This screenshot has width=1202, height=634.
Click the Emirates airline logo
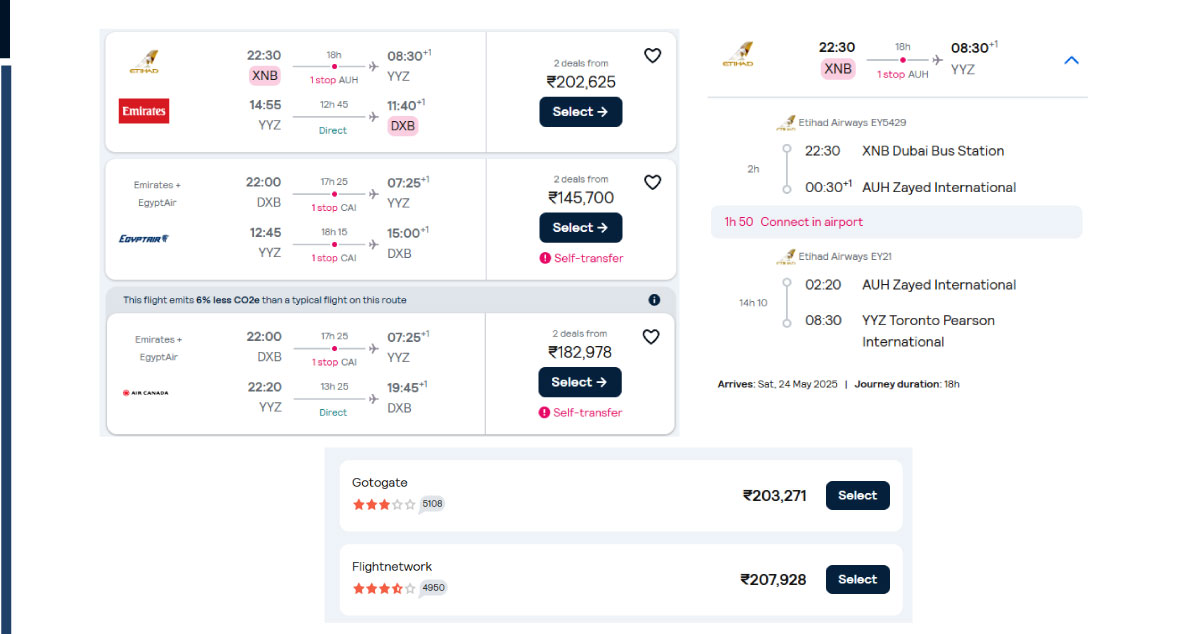[143, 112]
